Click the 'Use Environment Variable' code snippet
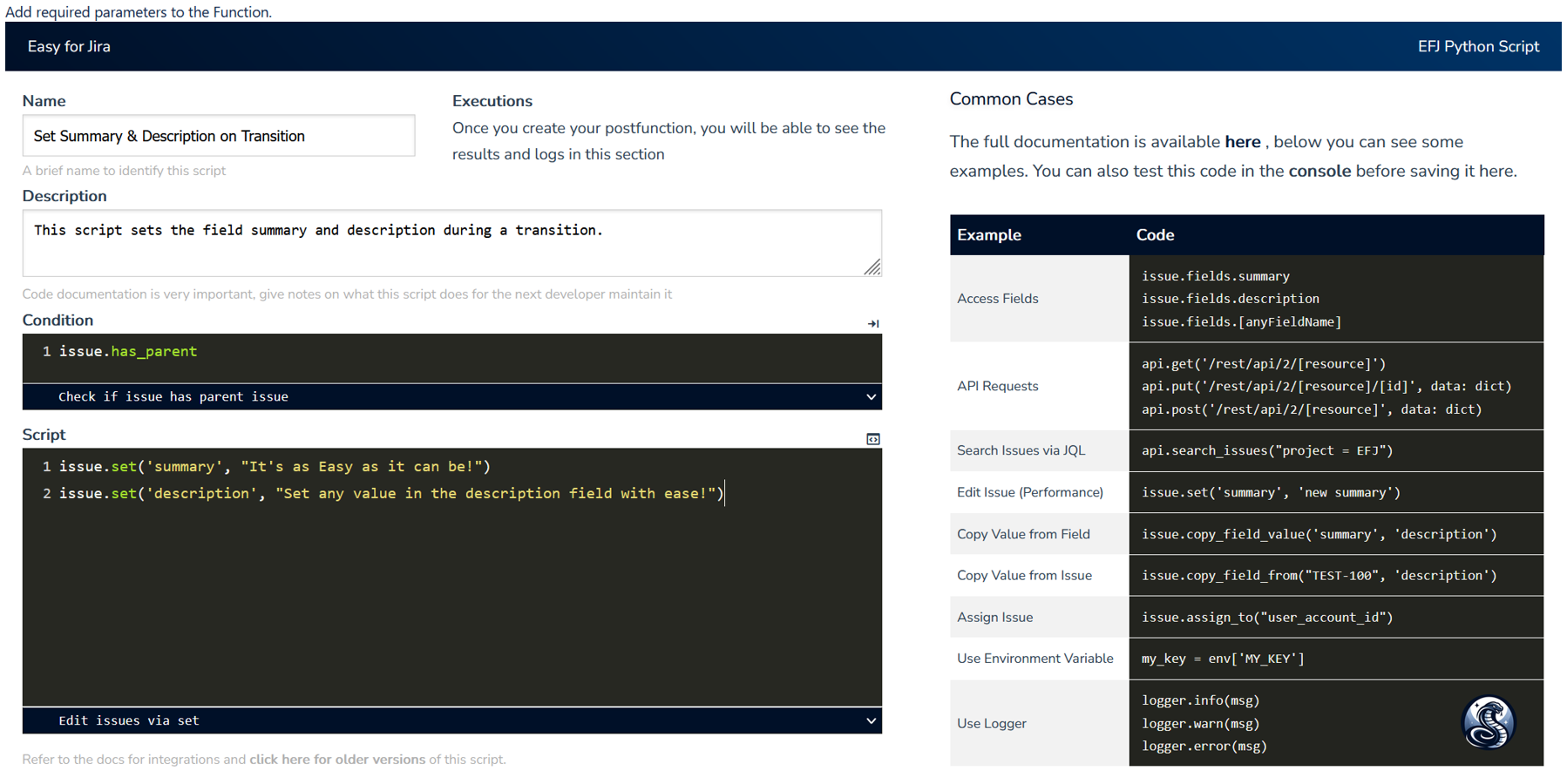This screenshot has height=784, width=1567. pos(1223,659)
